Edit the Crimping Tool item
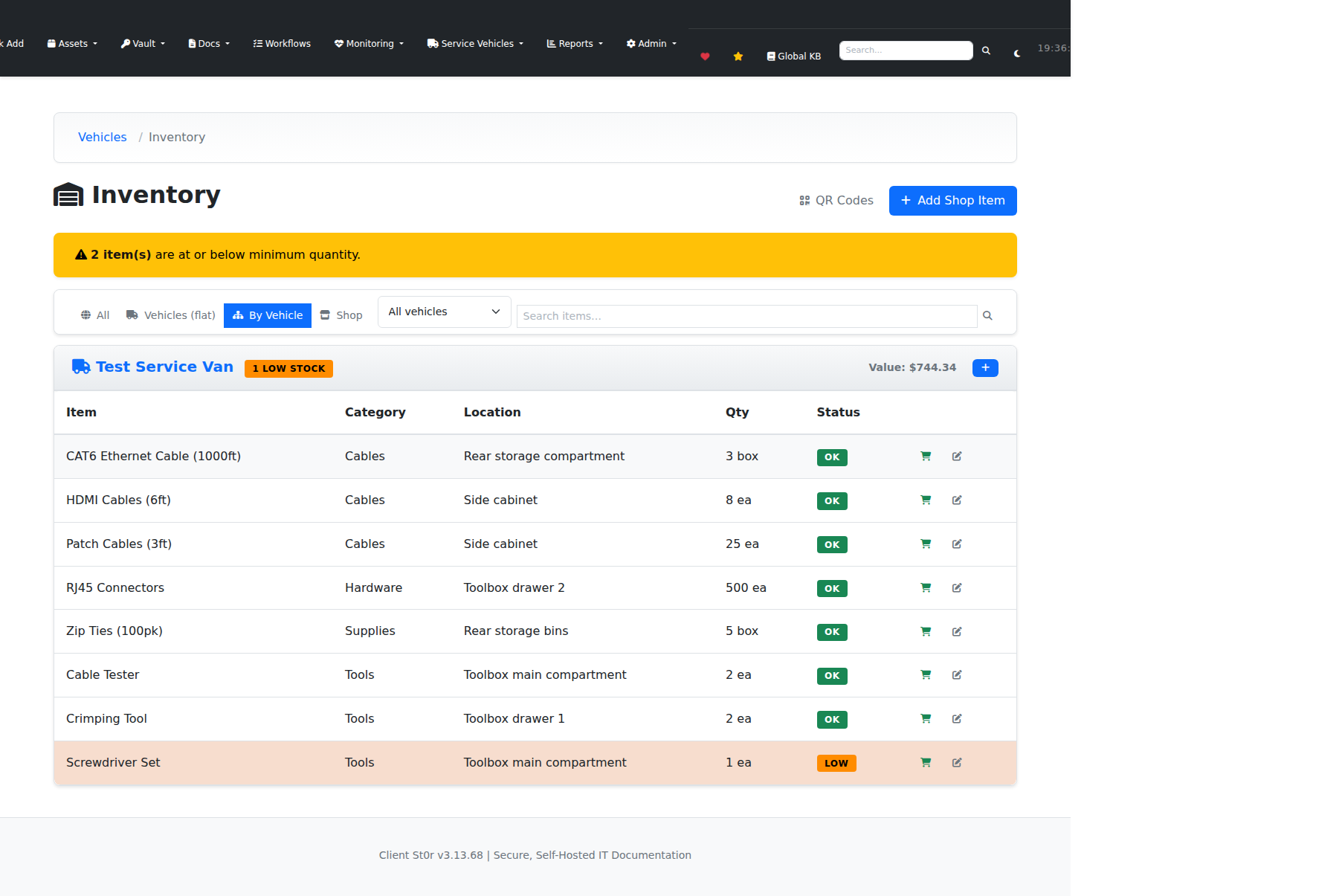Screen dimensions: 1342x896 [x=957, y=719]
